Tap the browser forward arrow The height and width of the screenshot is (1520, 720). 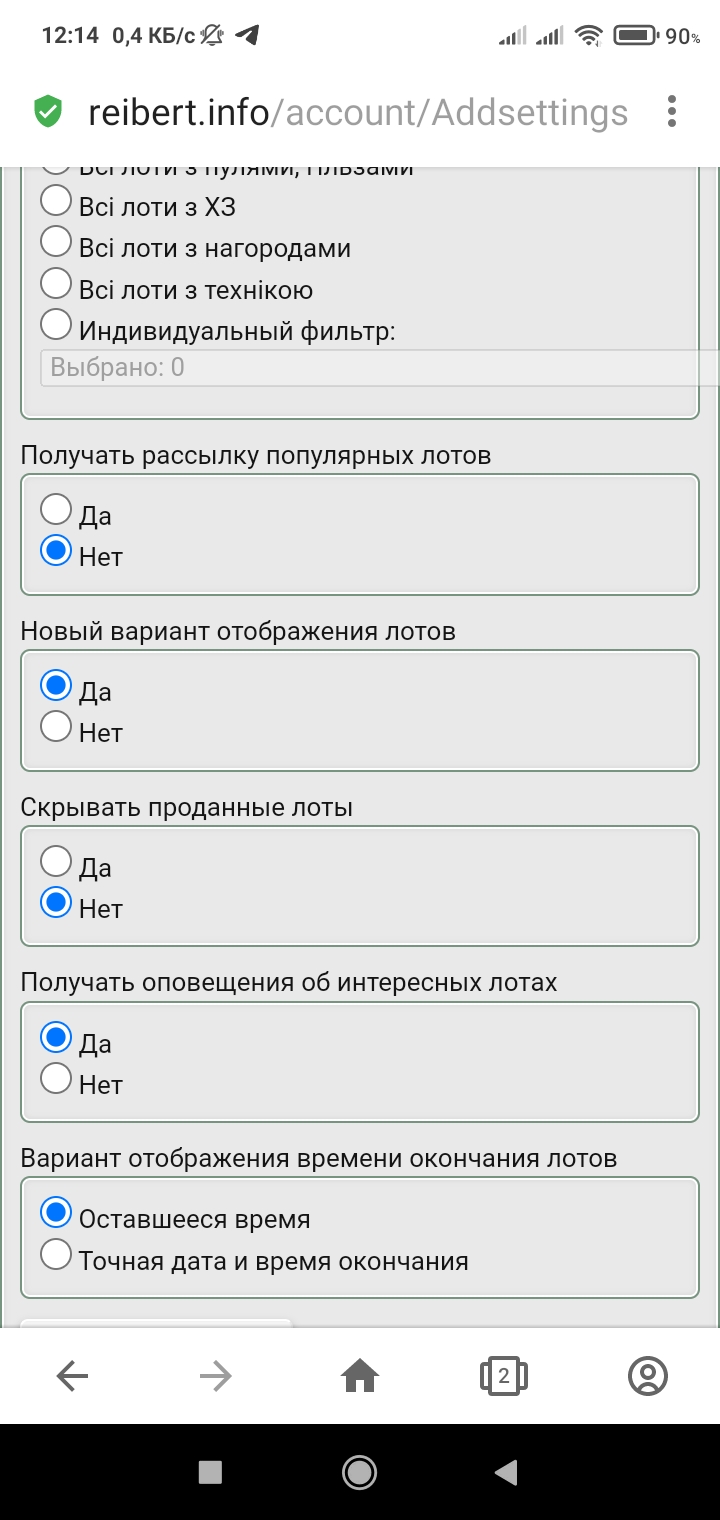[216, 1377]
